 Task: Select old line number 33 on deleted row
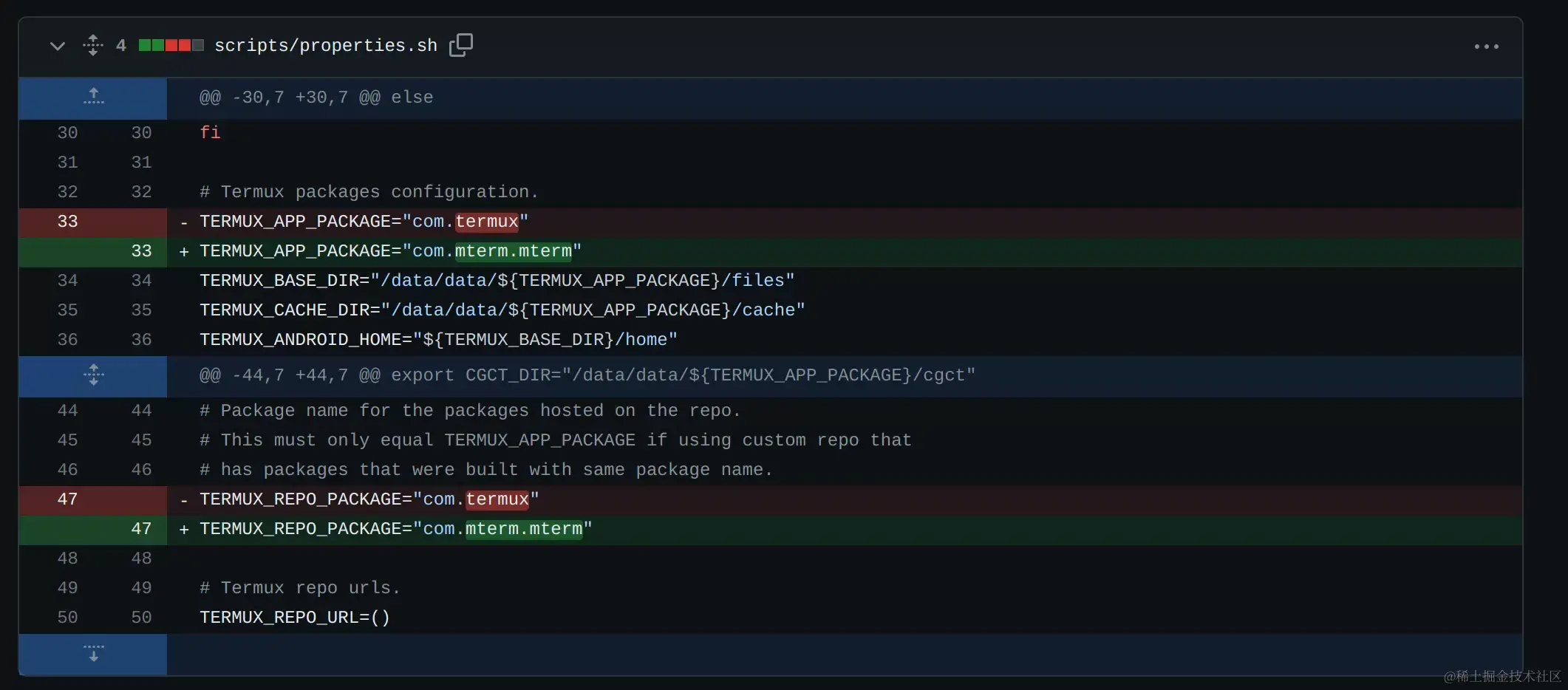pos(67,221)
